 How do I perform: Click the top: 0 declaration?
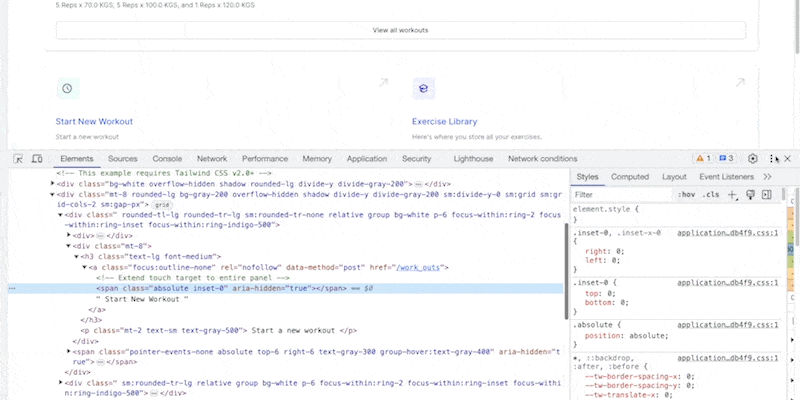pyautogui.click(x=601, y=293)
